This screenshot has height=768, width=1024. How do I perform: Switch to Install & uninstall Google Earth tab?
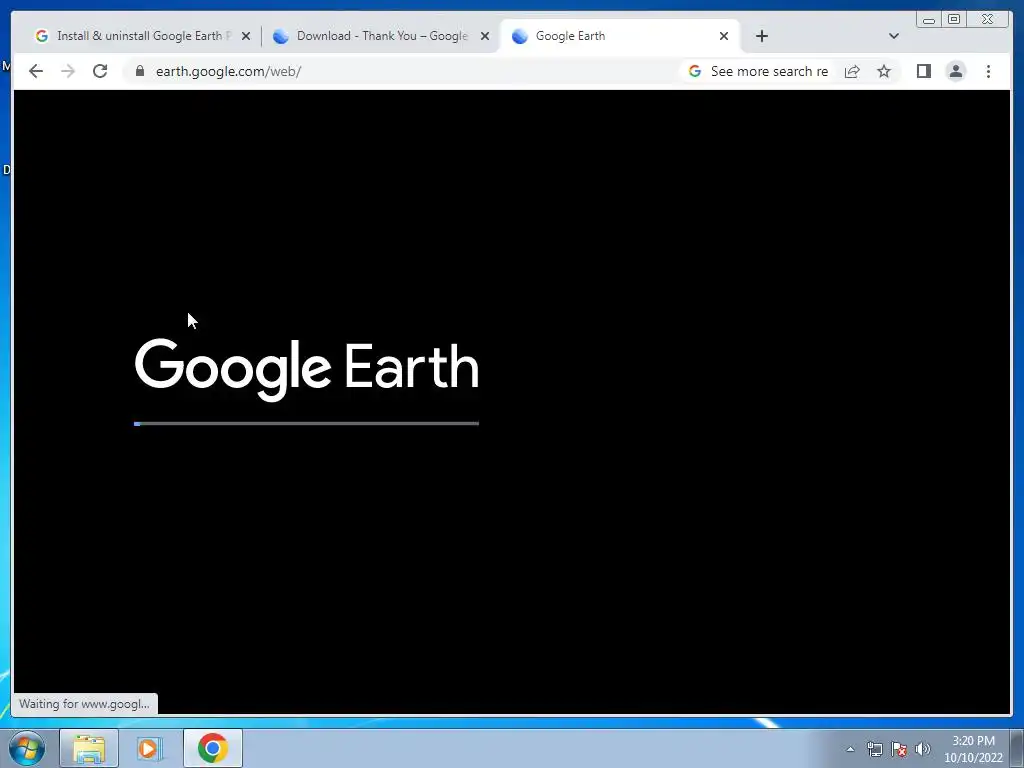[144, 36]
